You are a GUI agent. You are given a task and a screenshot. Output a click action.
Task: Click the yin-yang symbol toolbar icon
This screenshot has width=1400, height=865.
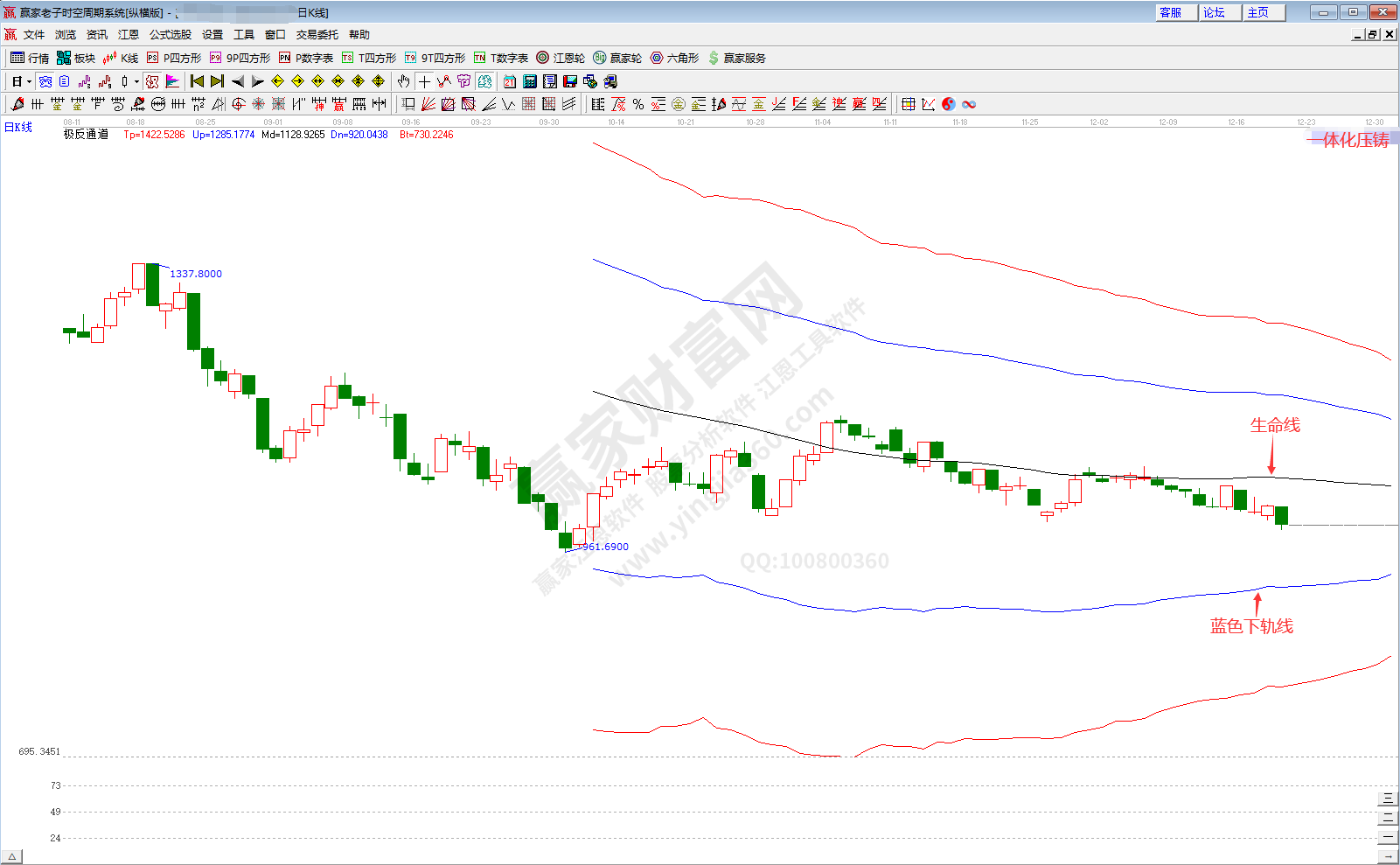click(949, 104)
